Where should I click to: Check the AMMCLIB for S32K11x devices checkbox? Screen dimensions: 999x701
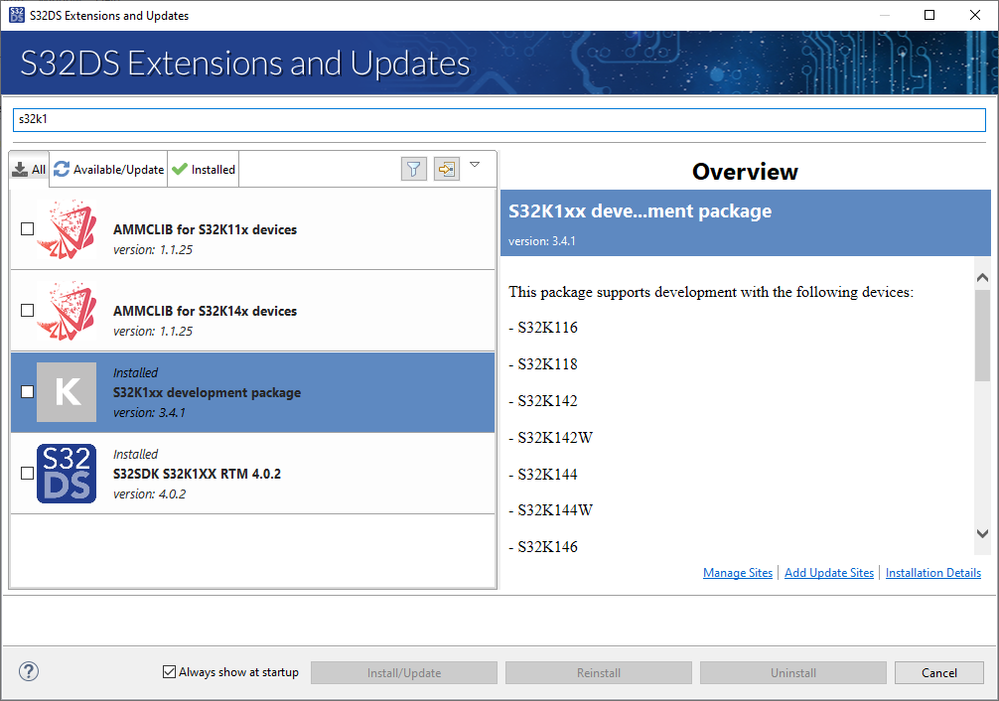(27, 229)
